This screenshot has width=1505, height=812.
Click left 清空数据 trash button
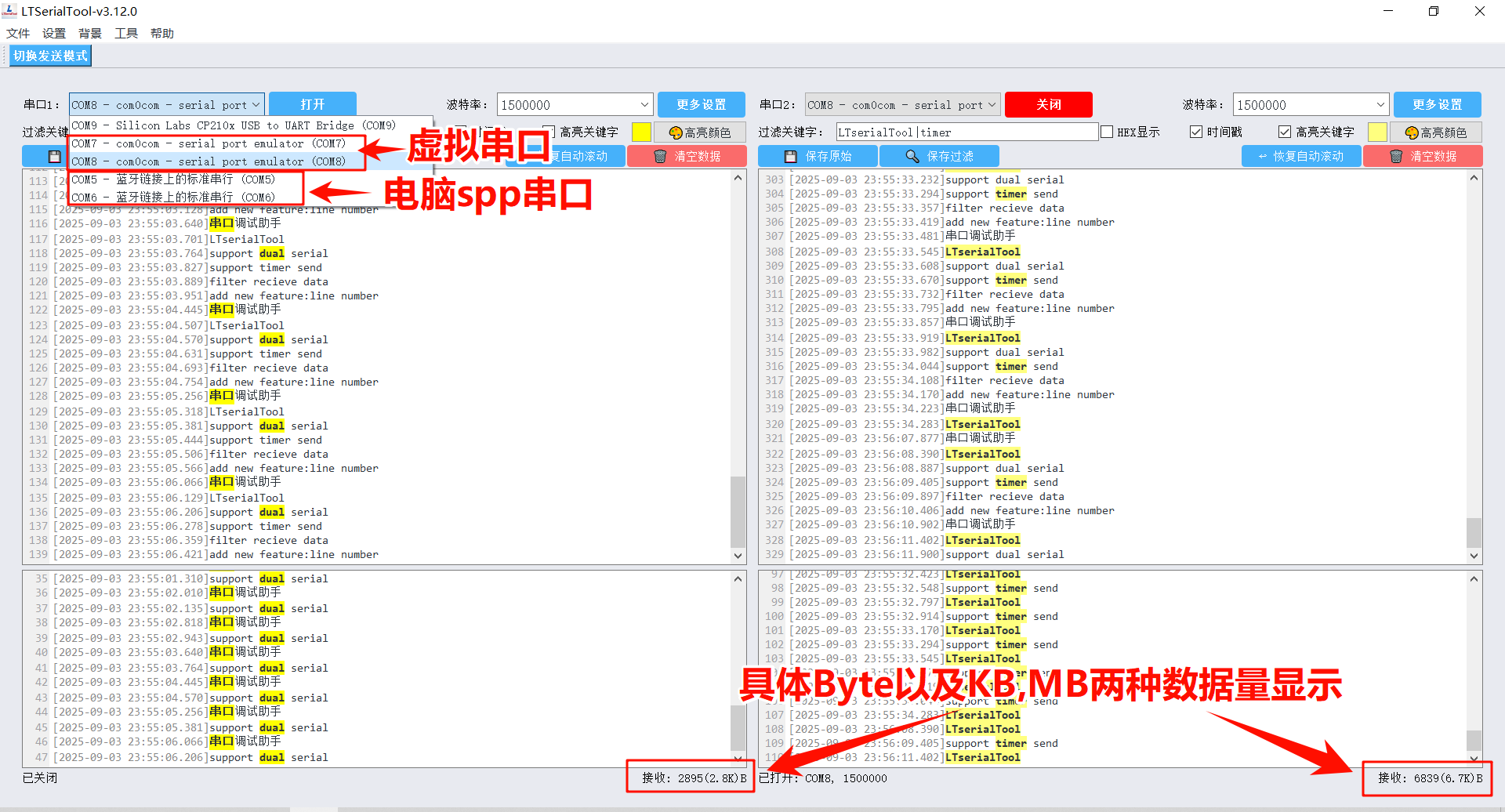[x=687, y=156]
